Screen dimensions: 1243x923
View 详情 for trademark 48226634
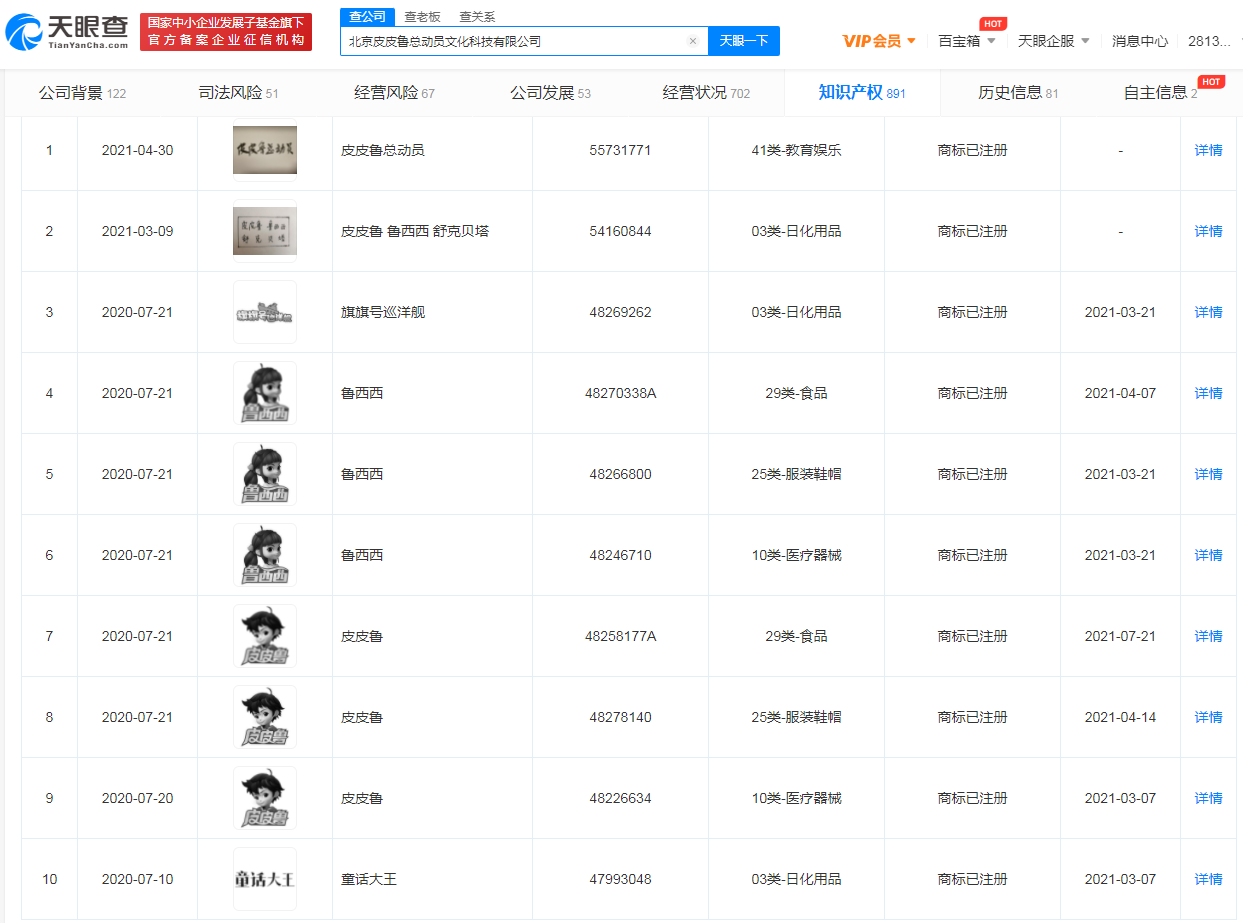pyautogui.click(x=1208, y=798)
